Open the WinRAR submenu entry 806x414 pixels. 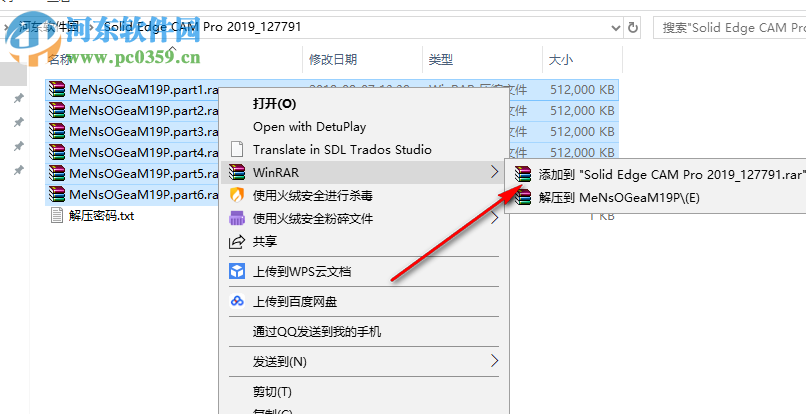click(364, 172)
